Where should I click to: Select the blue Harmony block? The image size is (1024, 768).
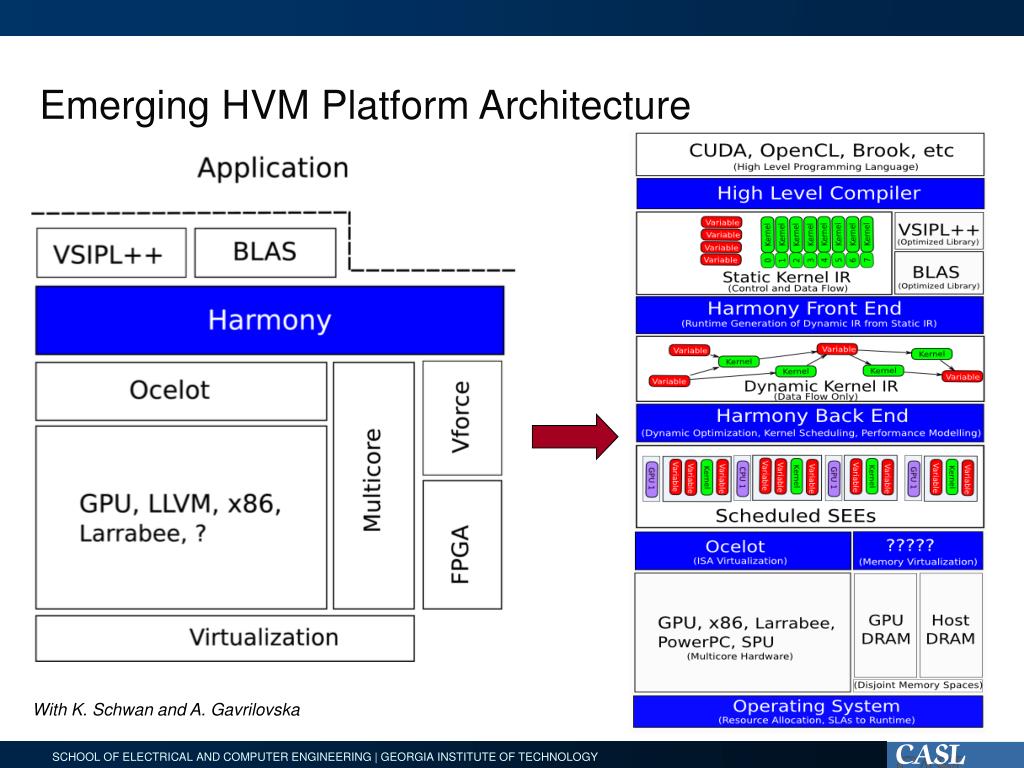tap(270, 320)
